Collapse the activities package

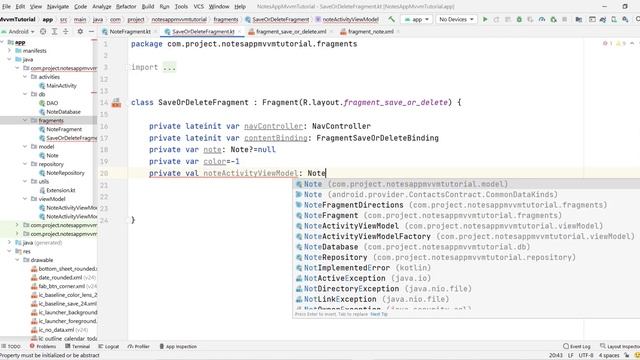point(25,77)
